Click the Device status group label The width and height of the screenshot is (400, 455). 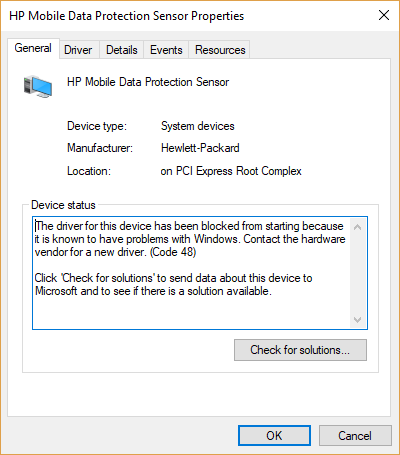(63, 205)
